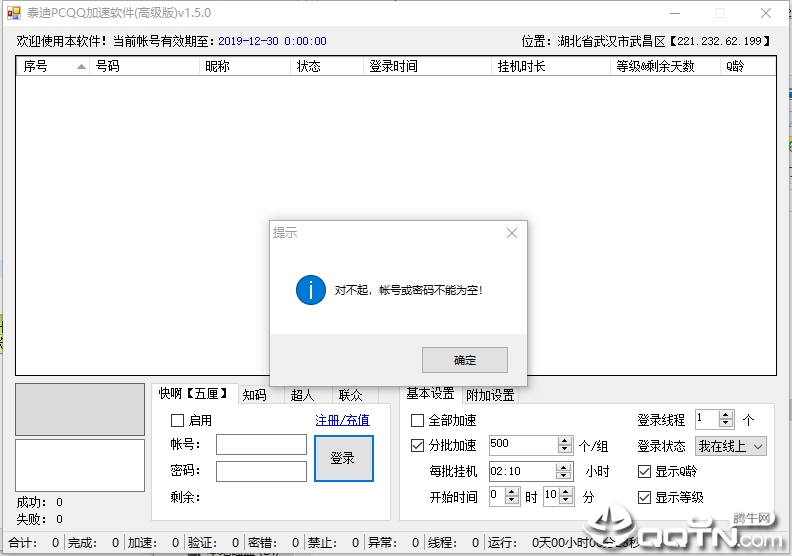Click the expiry date 2019-12-30 0:00:00
The width and height of the screenshot is (792, 556).
(x=272, y=41)
